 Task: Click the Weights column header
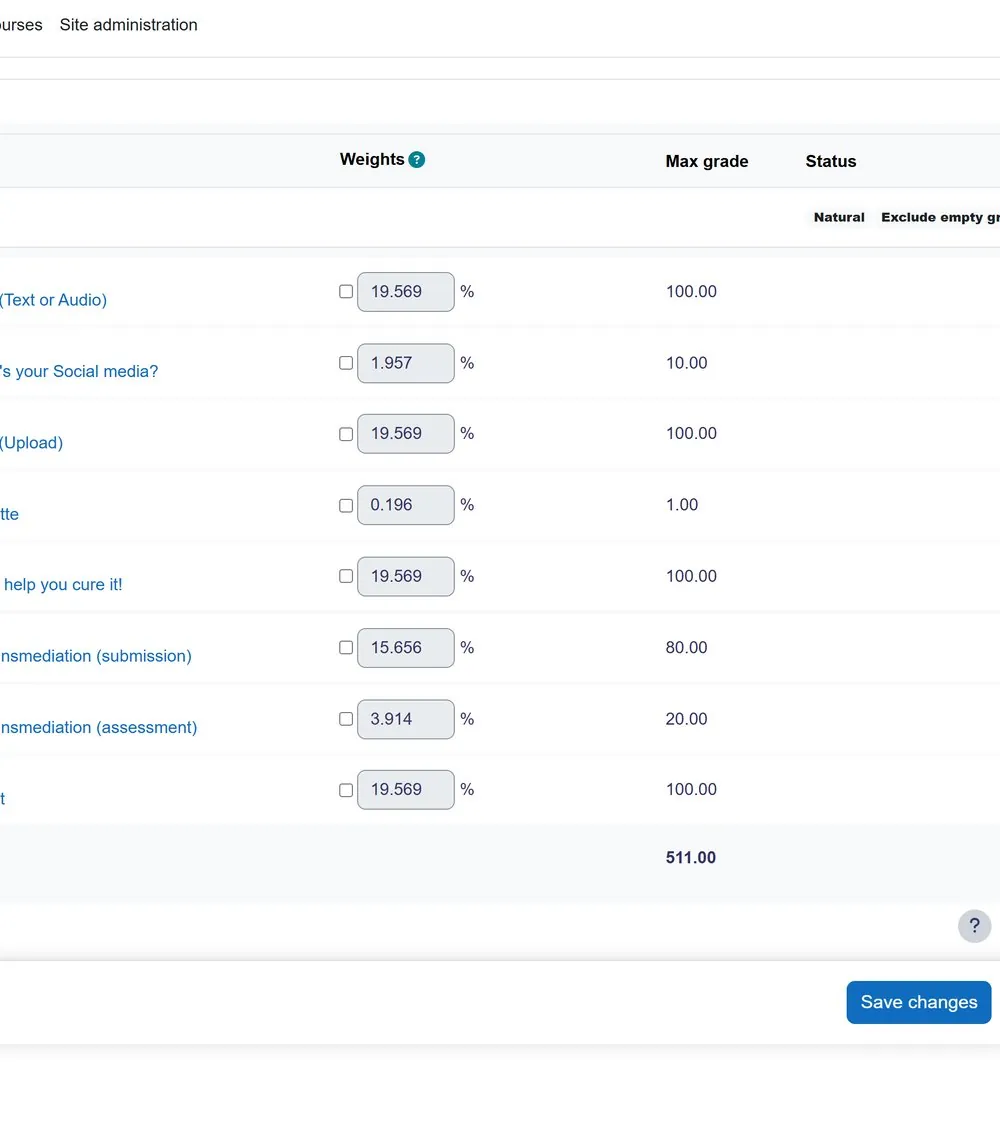pyautogui.click(x=371, y=159)
